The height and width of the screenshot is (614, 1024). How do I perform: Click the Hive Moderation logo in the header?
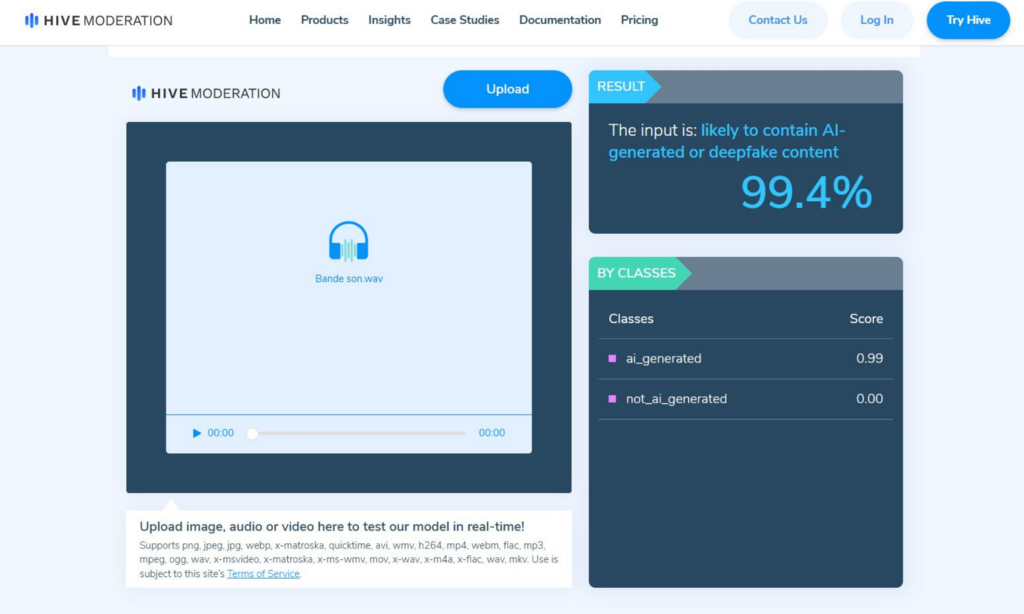[x=99, y=20]
